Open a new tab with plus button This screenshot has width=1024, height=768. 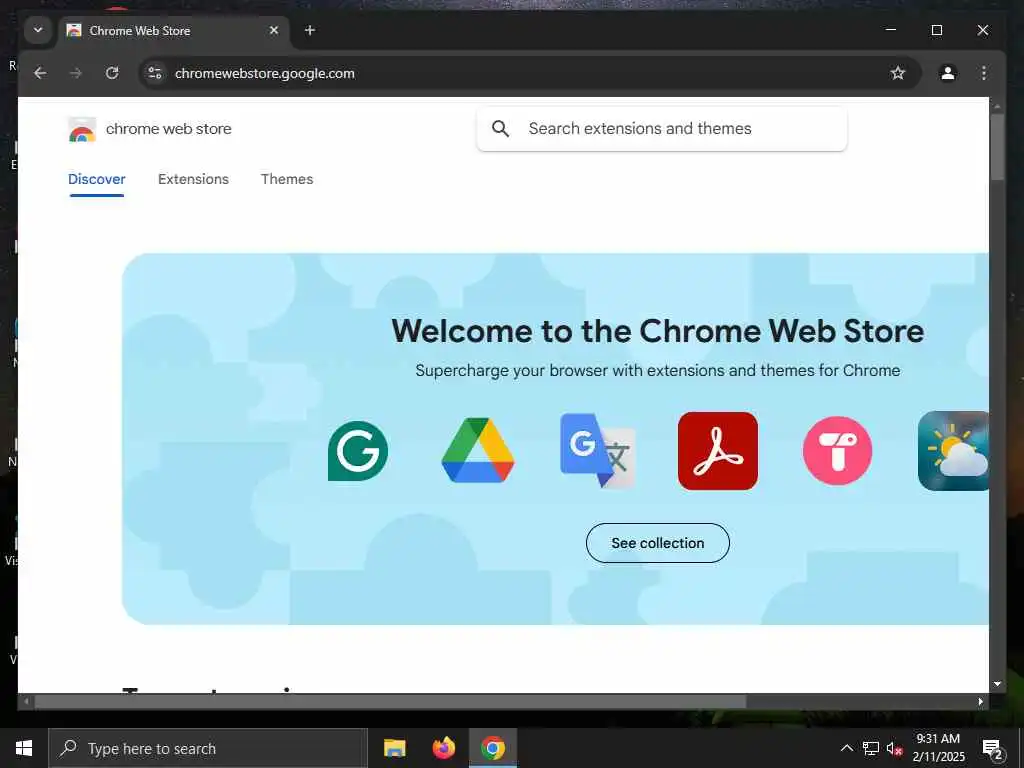coord(310,30)
